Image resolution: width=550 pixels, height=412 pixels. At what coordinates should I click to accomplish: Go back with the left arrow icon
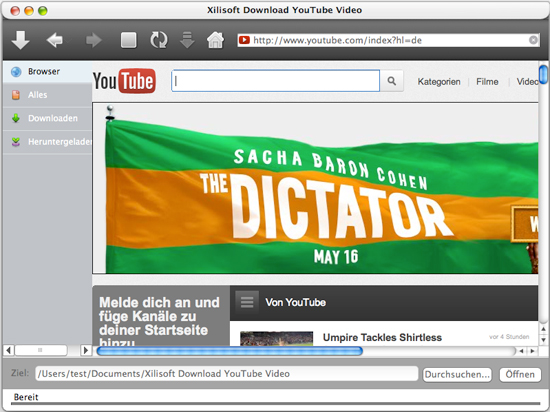coord(54,40)
